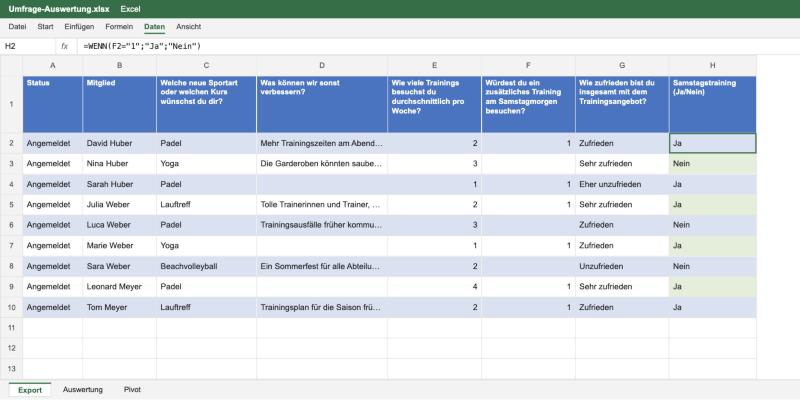Click 'Tolle Trainerinnen und Trainer' cell
Screen dimensions: 800x400
point(322,205)
